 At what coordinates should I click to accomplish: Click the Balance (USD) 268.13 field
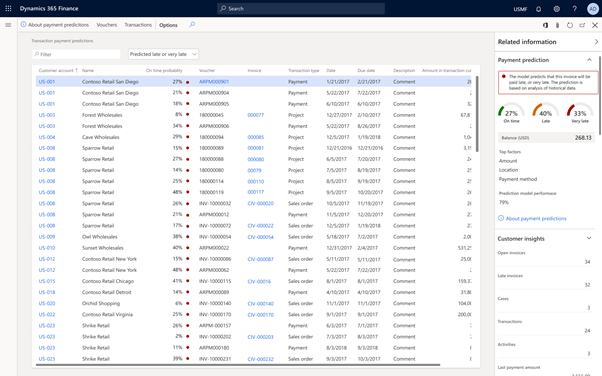(546, 137)
